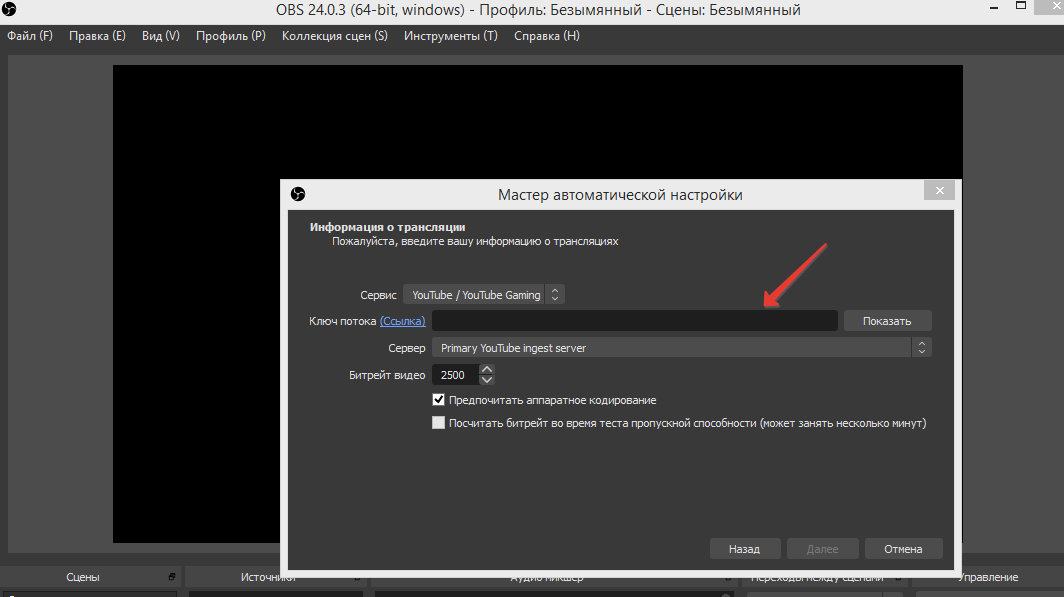Open the Профиль menu
This screenshot has height=597, width=1064.
point(231,36)
